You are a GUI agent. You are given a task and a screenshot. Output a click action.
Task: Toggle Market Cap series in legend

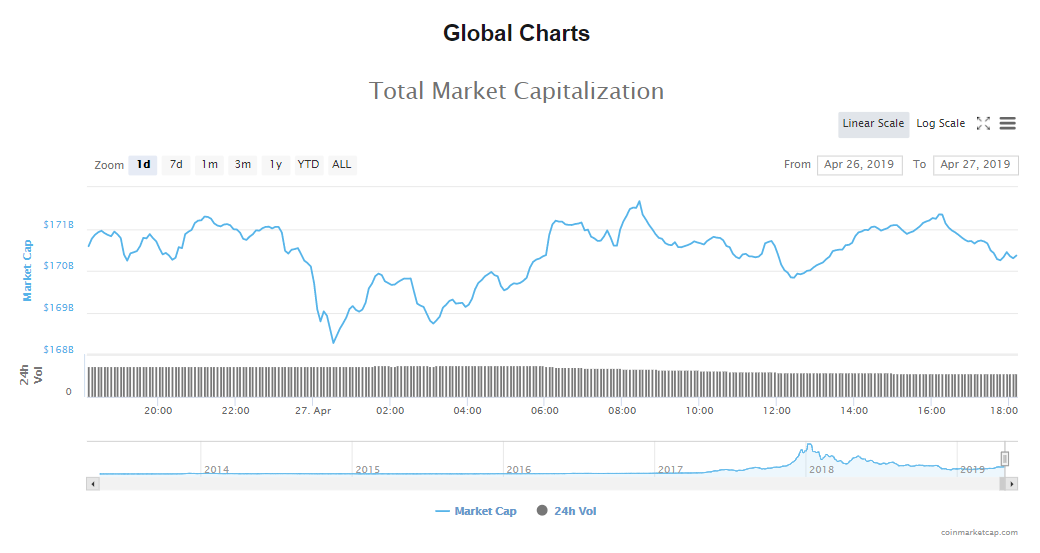476,511
